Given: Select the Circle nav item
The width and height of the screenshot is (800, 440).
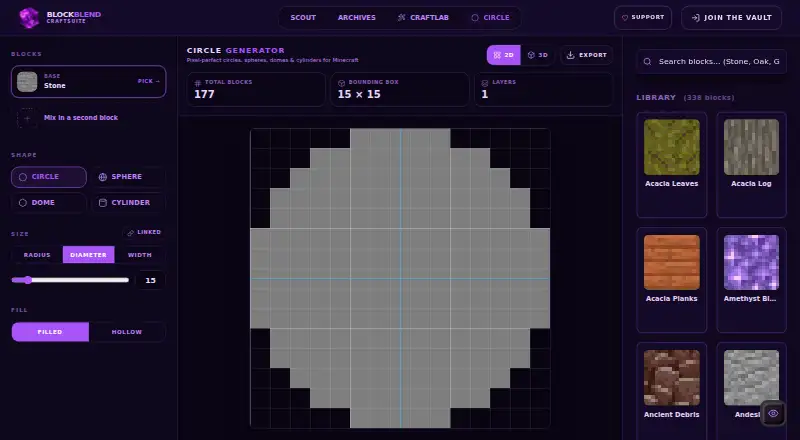Looking at the screenshot, I should [490, 17].
